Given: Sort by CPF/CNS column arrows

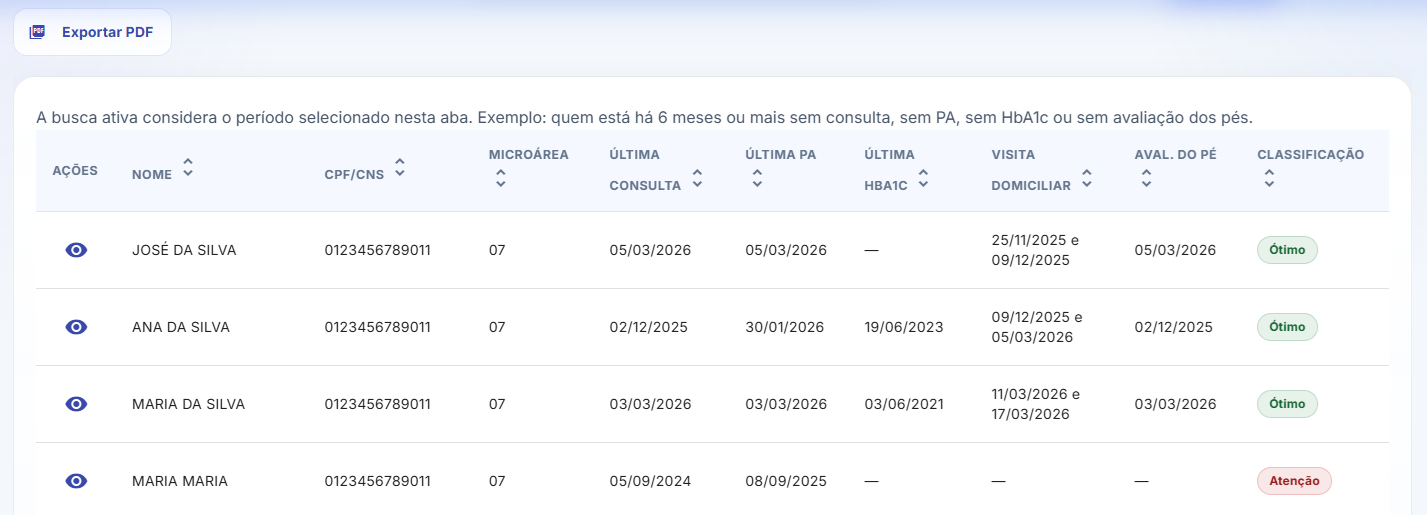Looking at the screenshot, I should (x=400, y=168).
